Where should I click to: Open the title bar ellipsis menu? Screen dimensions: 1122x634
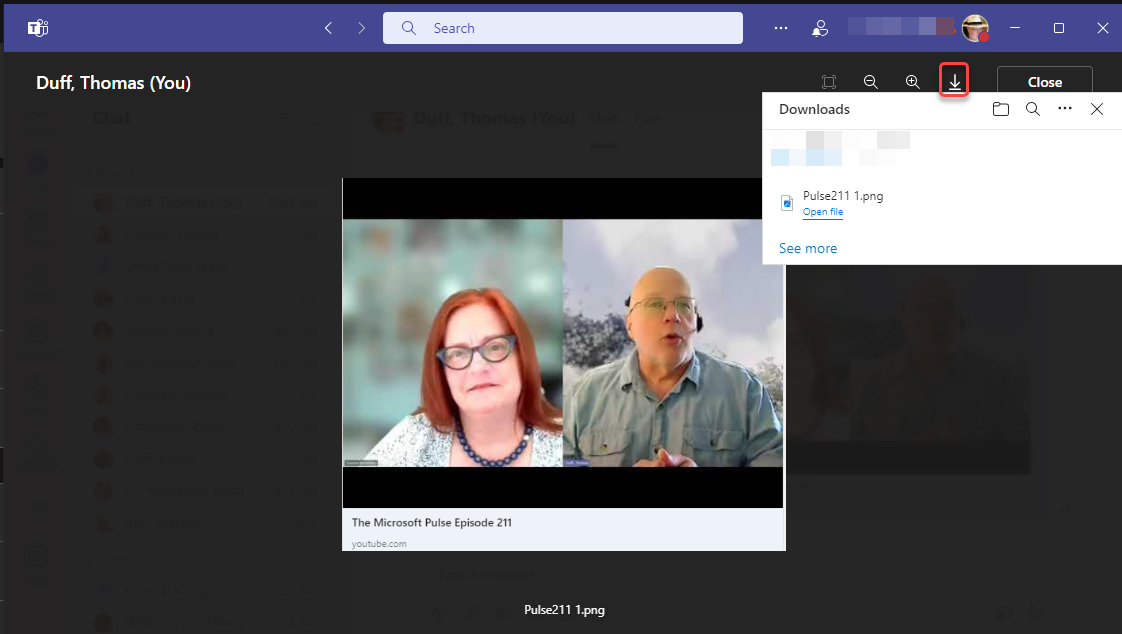click(781, 28)
